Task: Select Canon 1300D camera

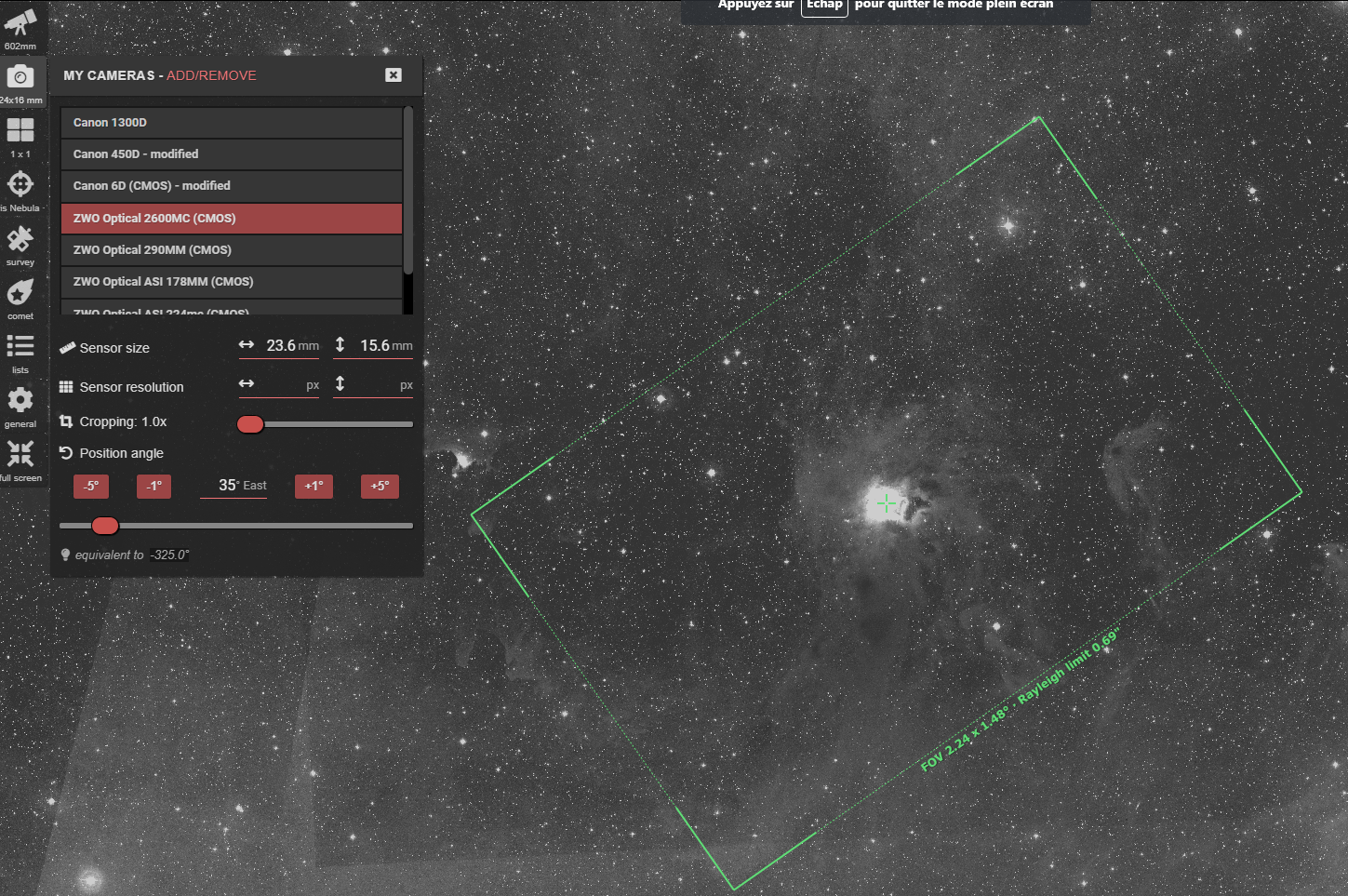Action: tap(231, 123)
